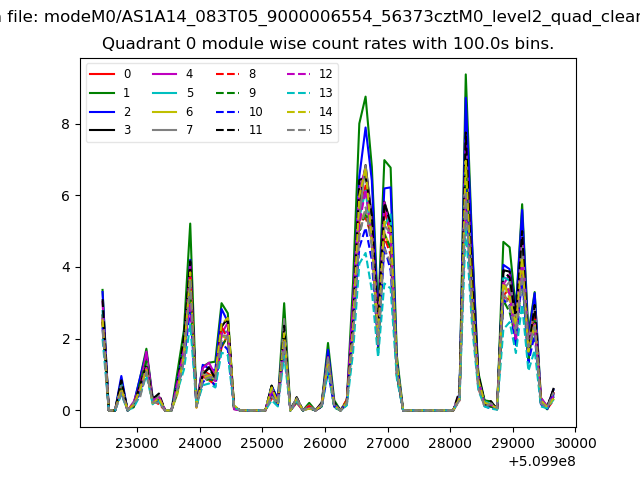Click the tallest green peak near 28200
The width and height of the screenshot is (640, 480).
(465, 75)
